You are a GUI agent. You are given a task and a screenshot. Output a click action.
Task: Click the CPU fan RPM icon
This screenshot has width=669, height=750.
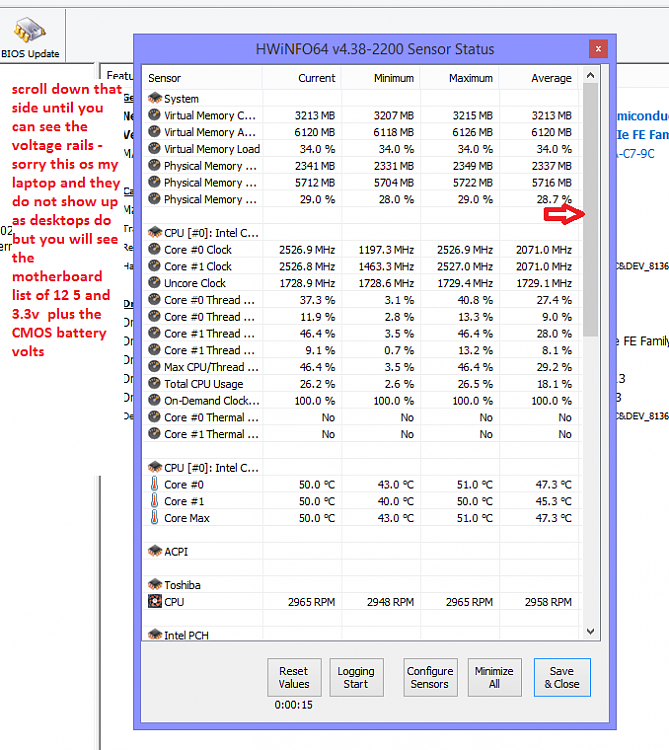[154, 601]
